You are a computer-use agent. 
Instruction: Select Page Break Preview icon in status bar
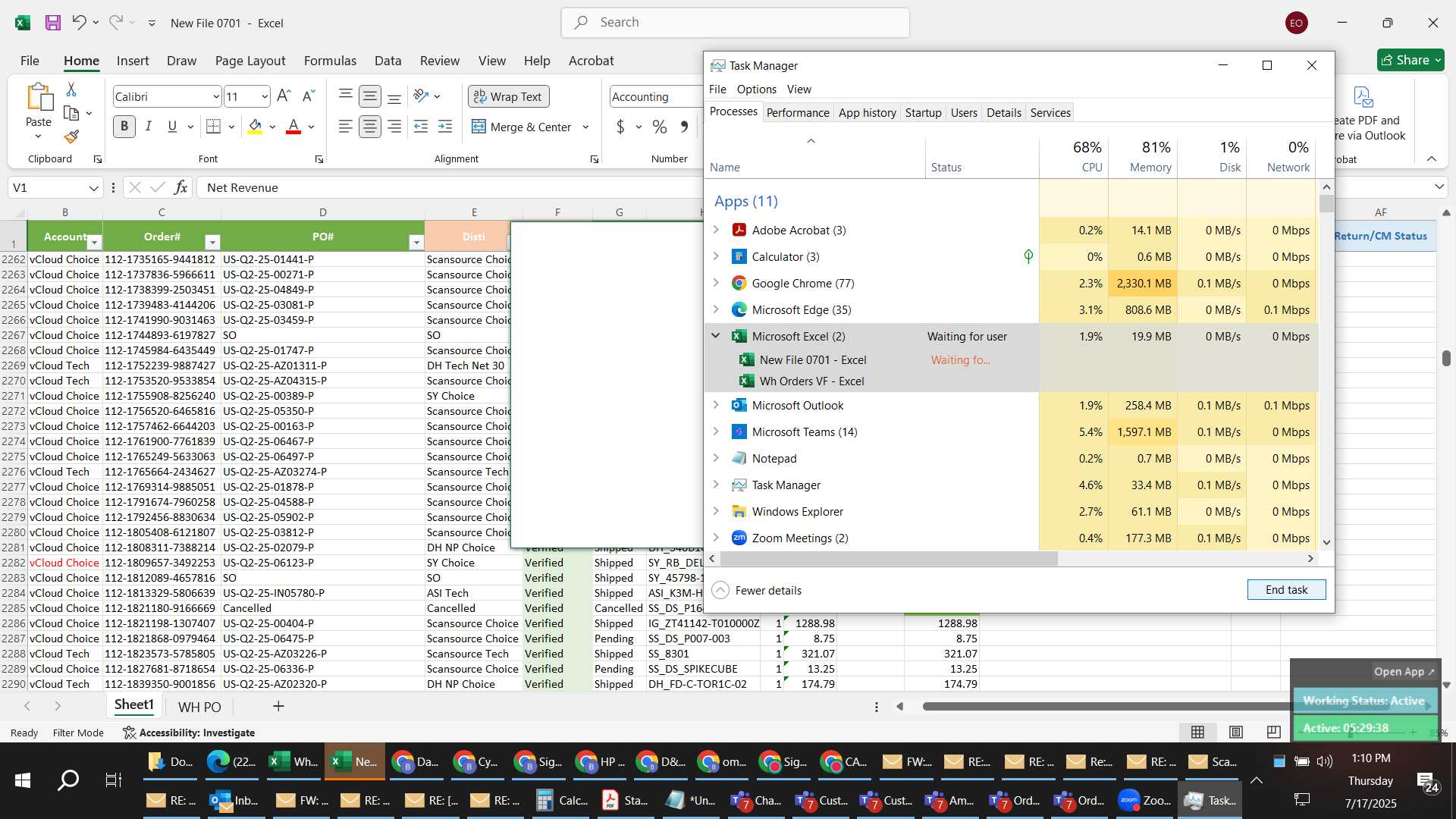coord(1274,732)
